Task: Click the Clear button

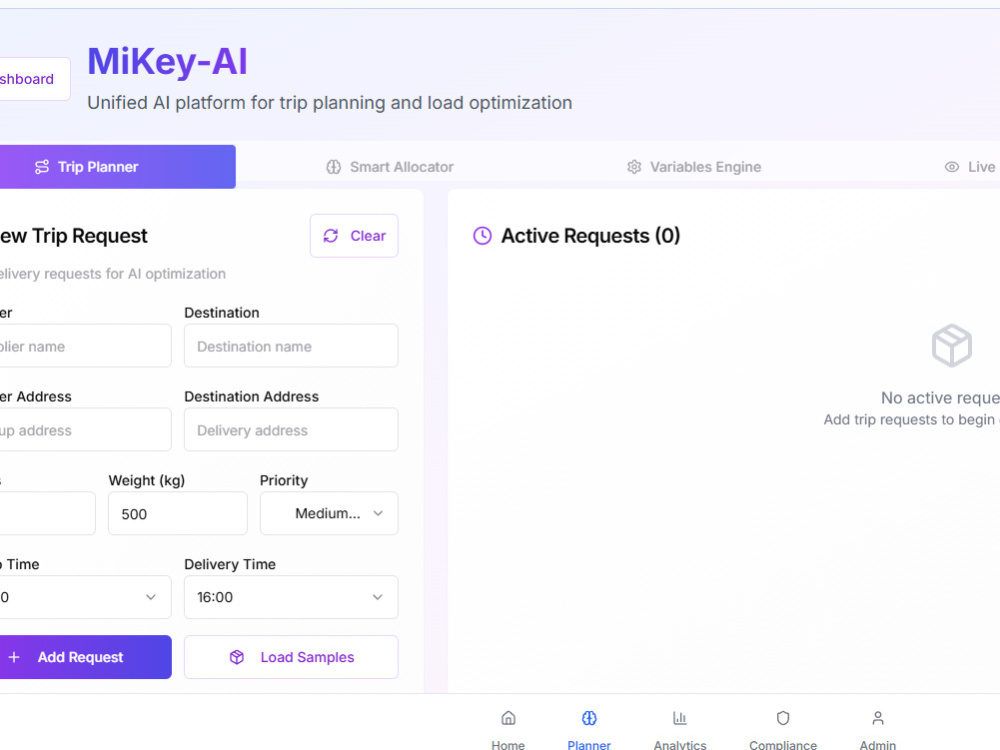Action: (x=354, y=236)
